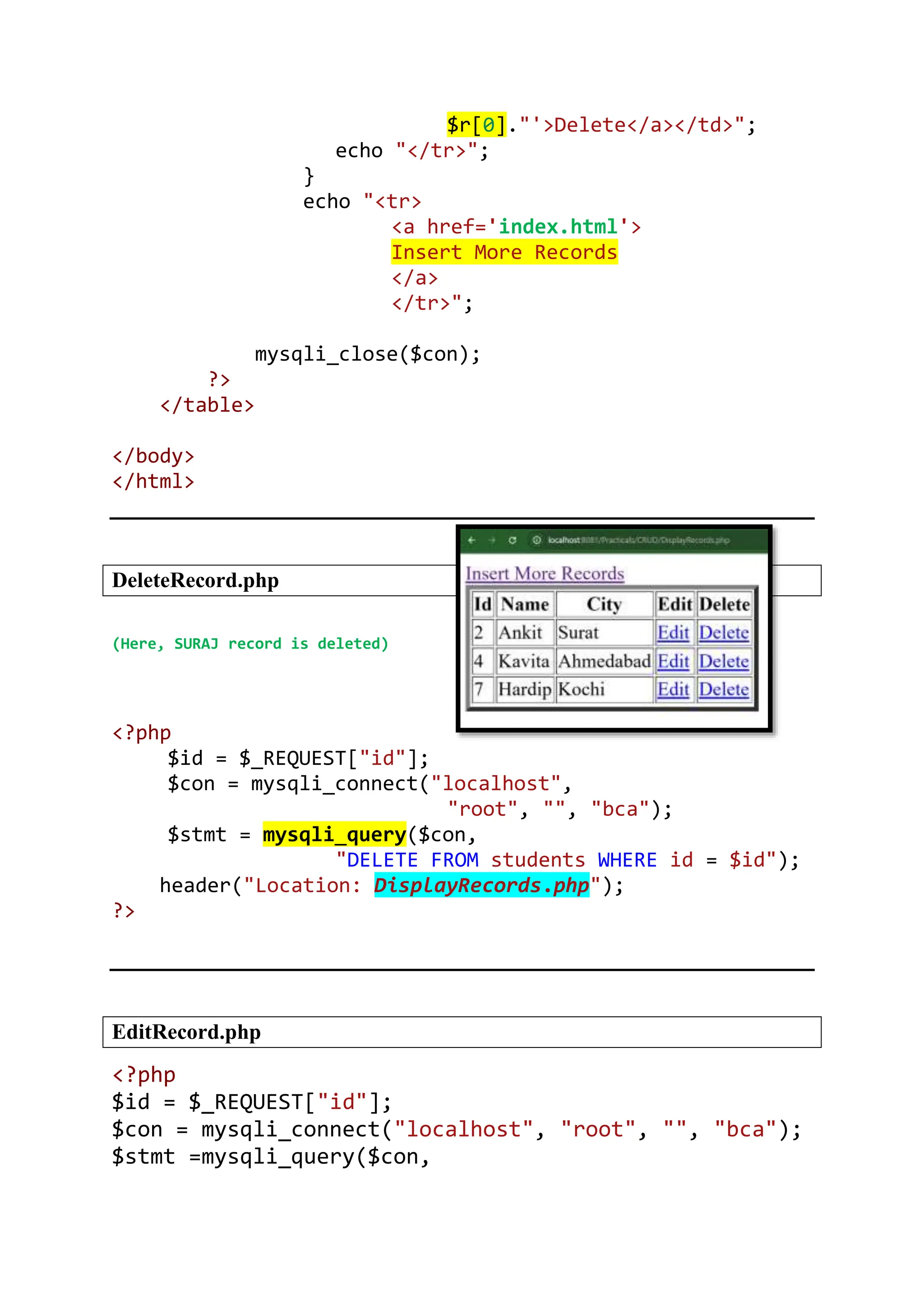Click Edit link for Kavita row
The width and height of the screenshot is (924, 1307).
[x=673, y=661]
